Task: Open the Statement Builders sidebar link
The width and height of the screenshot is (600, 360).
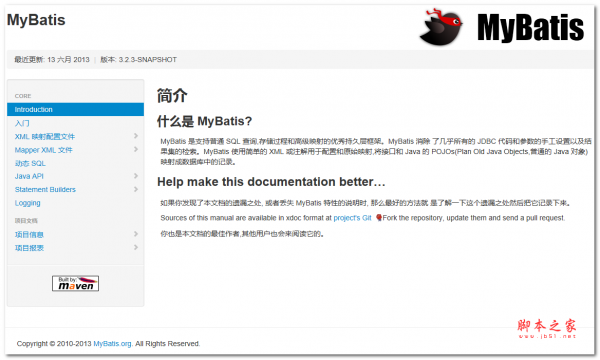Action: tap(45, 189)
